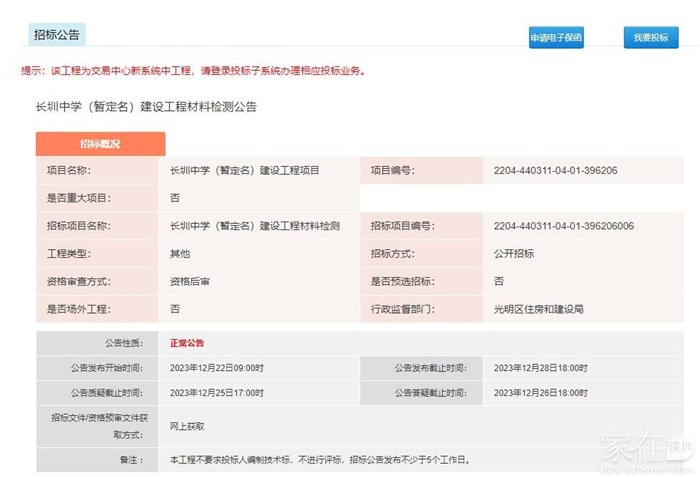Viewport: 700px width, 477px height.
Task: Click the 资格审查方式 value 资格后审
Action: tap(190, 282)
